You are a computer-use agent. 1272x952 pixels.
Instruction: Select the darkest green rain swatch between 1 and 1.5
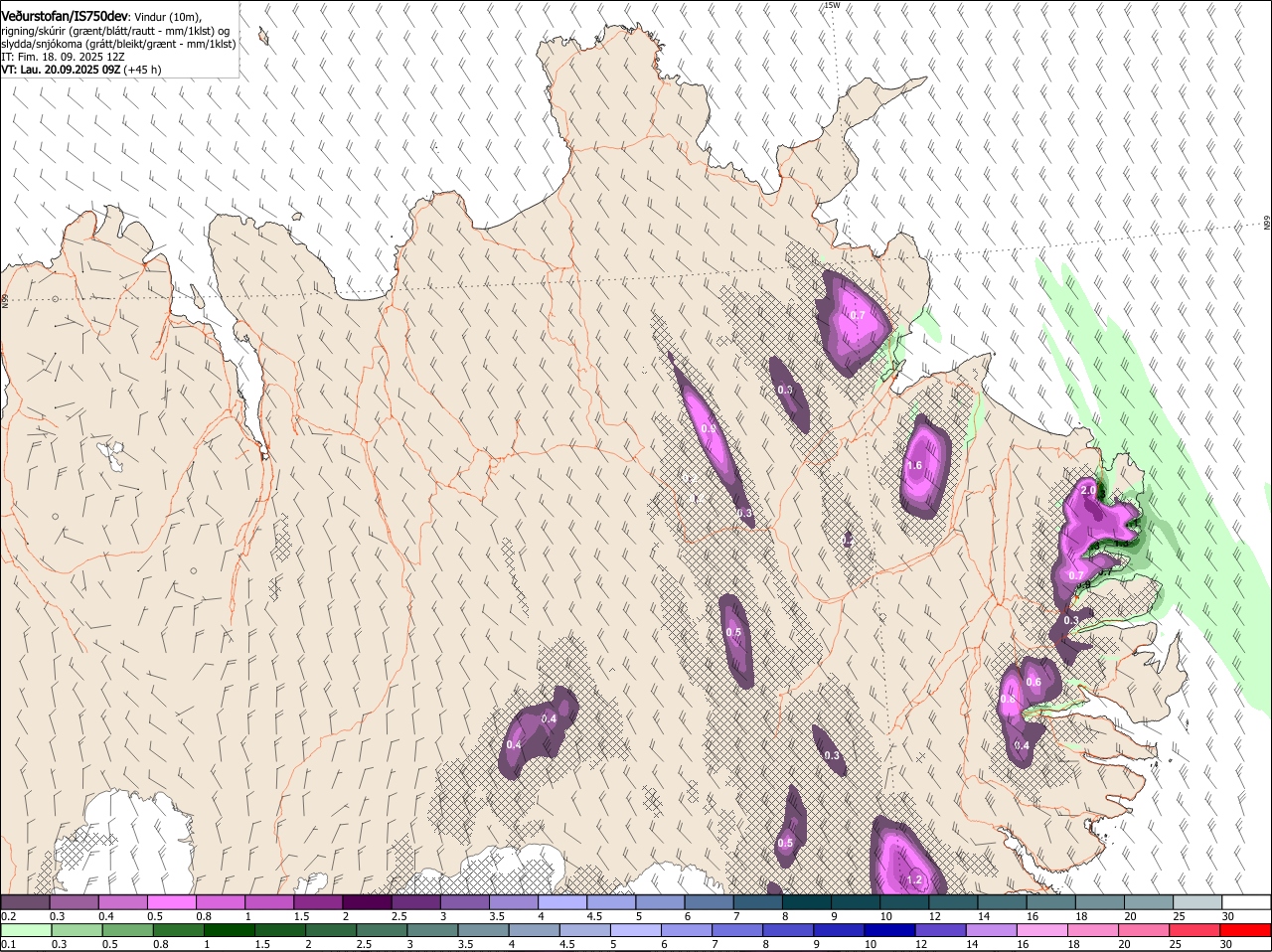click(x=229, y=930)
